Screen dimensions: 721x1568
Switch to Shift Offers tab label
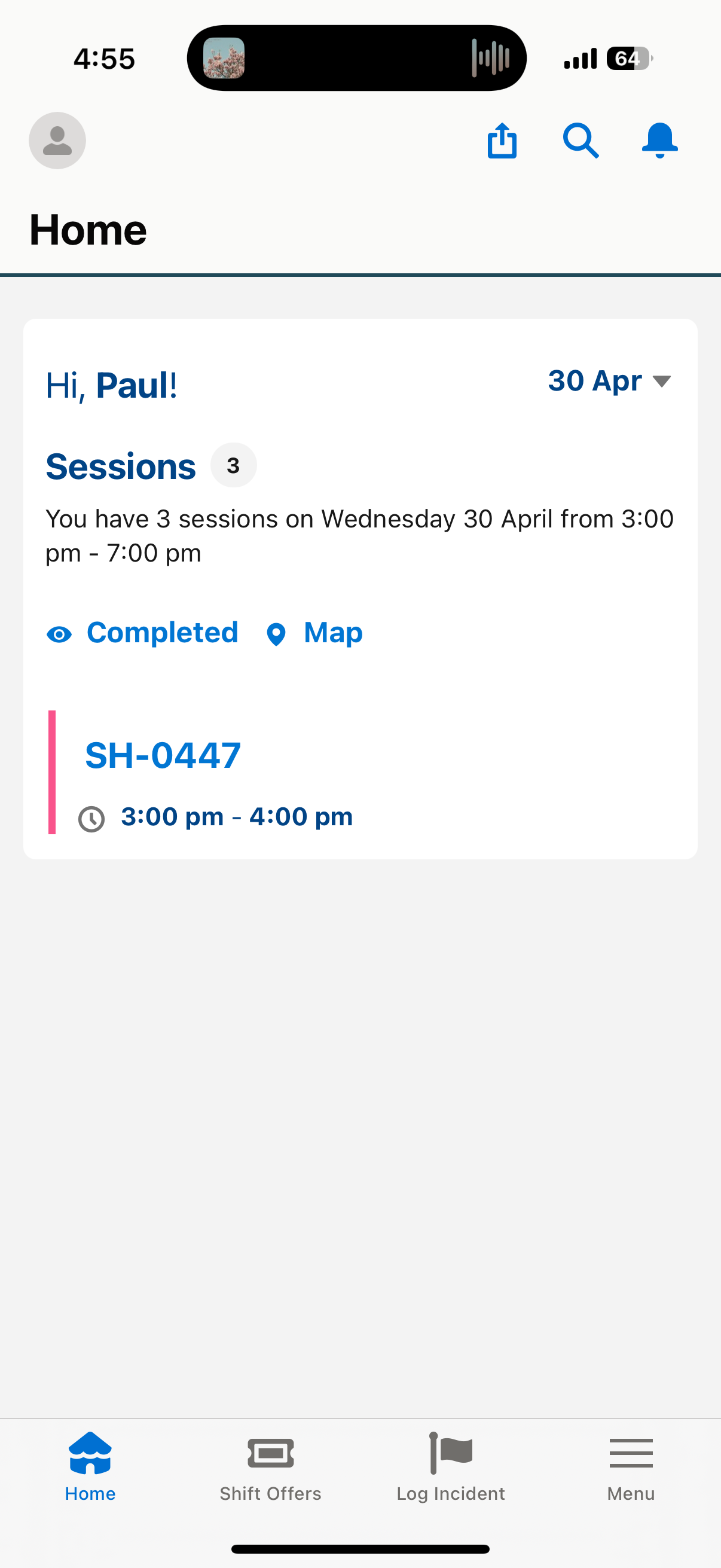[271, 1493]
